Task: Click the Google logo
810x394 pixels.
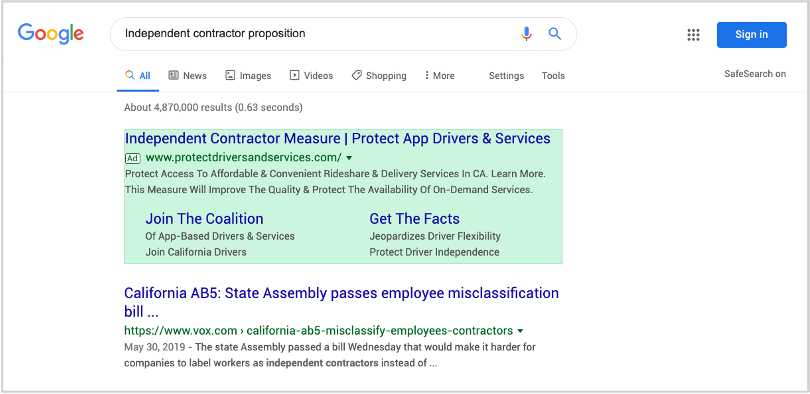Action: 51,34
